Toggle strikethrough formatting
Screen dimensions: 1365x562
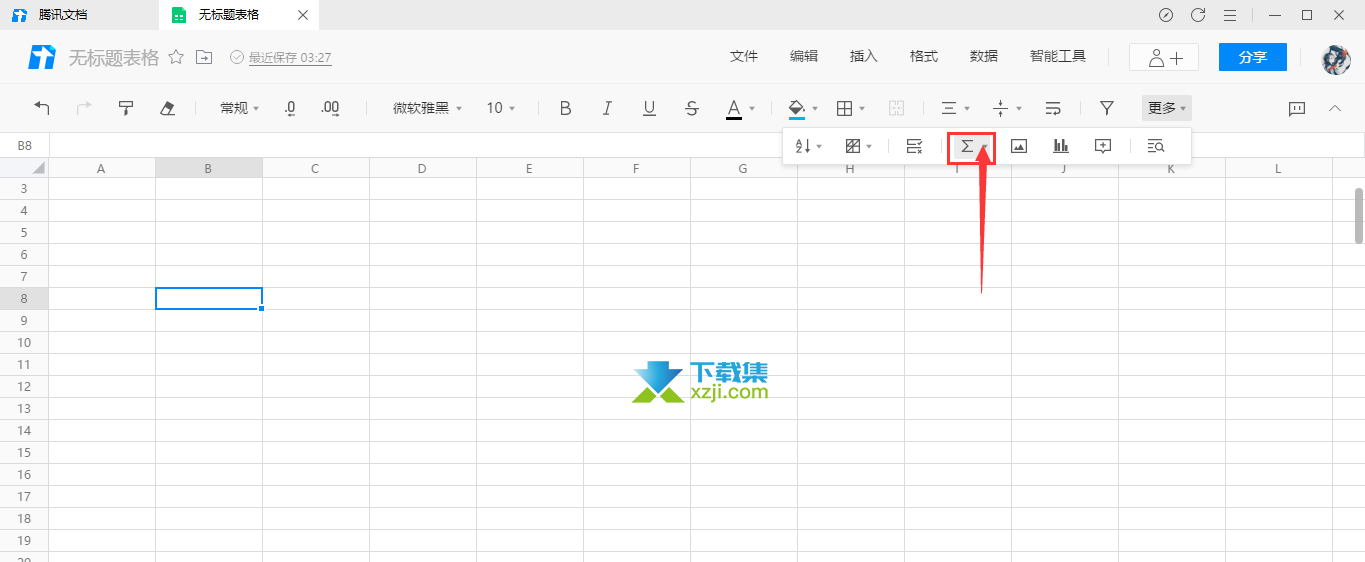(x=692, y=108)
